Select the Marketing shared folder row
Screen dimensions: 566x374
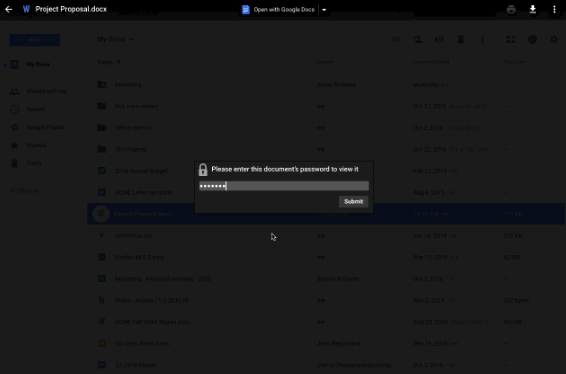point(326,84)
